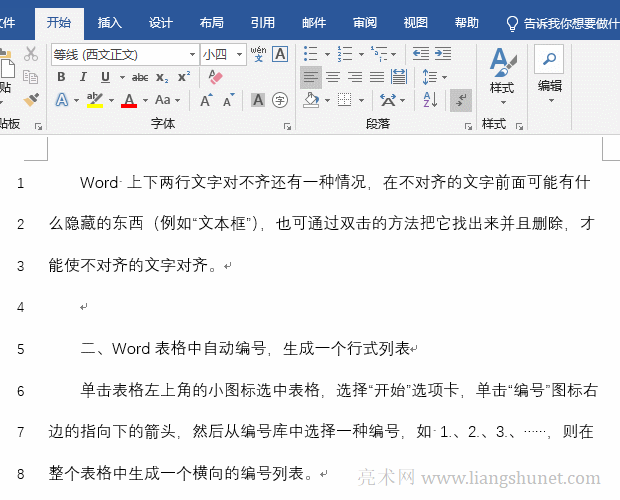Click the Format Painter brush icon
The image size is (620, 500).
31,99
